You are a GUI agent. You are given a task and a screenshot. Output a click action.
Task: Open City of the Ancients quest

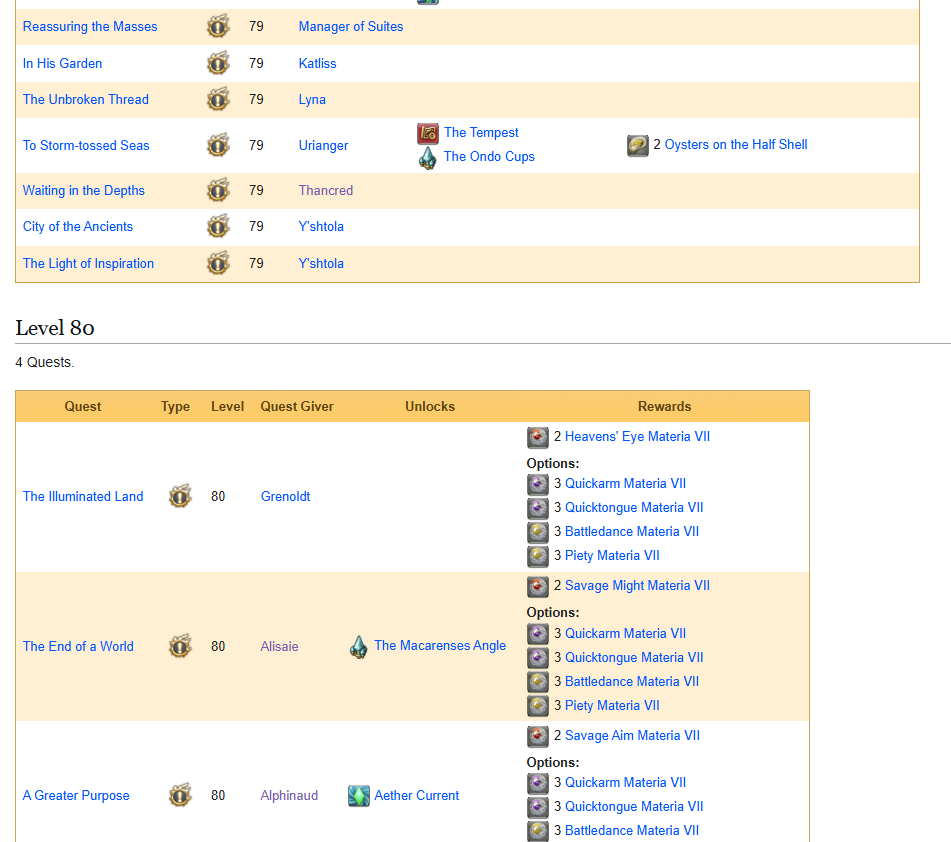78,226
